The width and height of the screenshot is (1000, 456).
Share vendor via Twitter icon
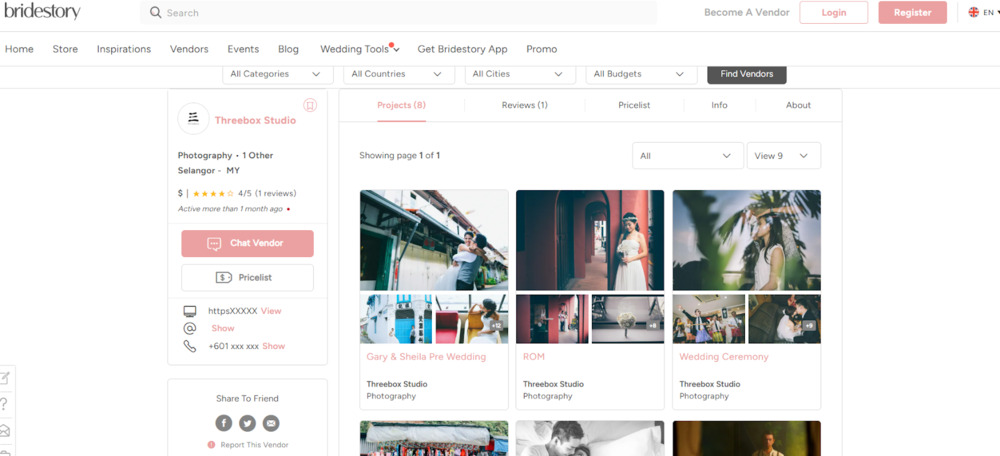[x=247, y=423]
